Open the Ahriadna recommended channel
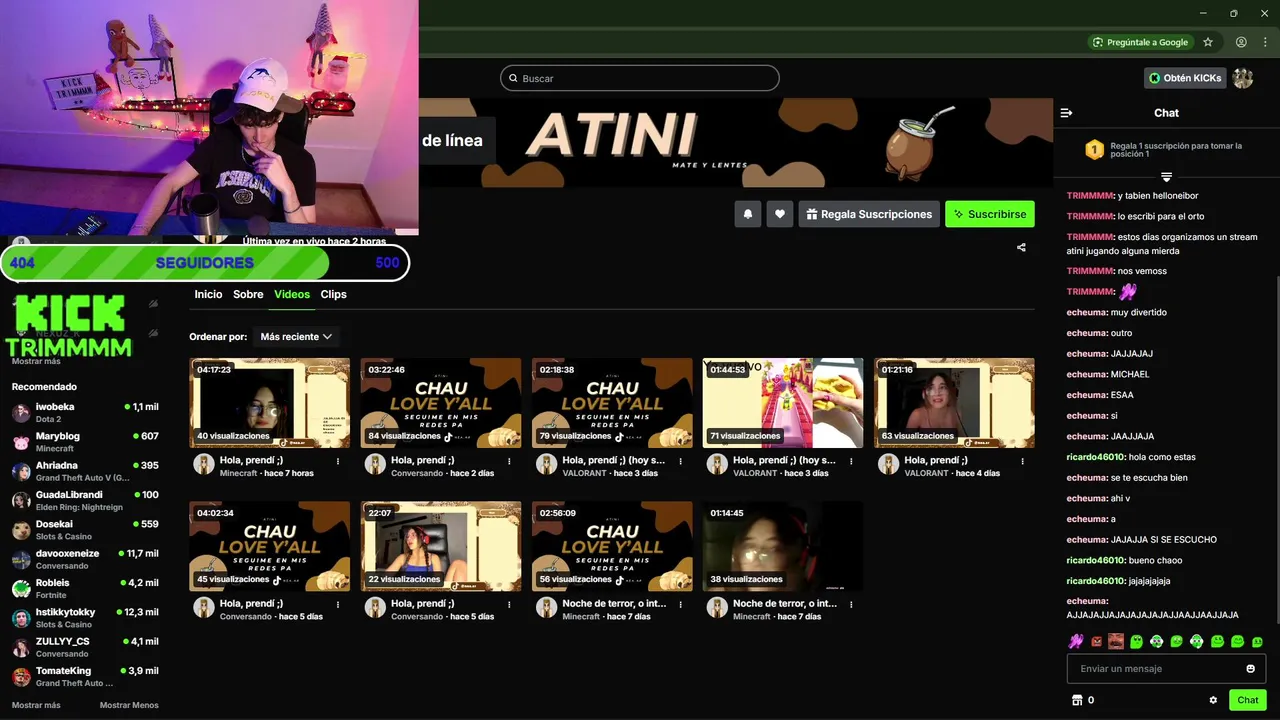The image size is (1280, 720). pos(85,471)
